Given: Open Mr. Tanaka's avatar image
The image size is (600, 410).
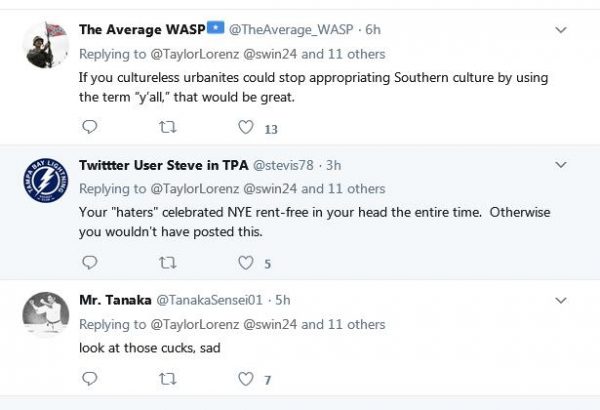Looking at the screenshot, I should (x=45, y=315).
